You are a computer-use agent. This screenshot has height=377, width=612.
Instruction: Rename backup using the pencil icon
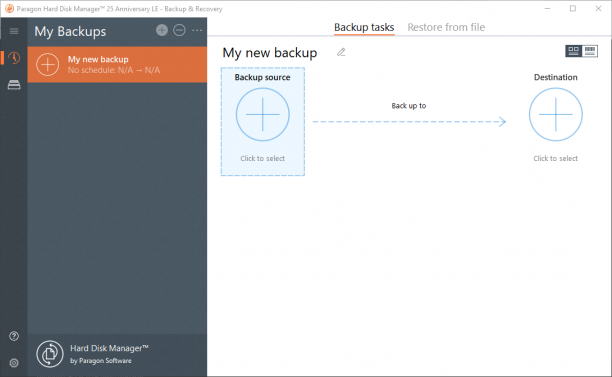click(x=341, y=52)
